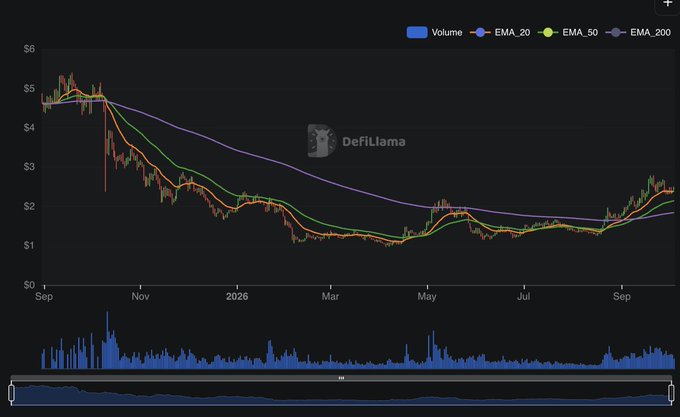
Task: Click the $2 price axis label
Action: tap(29, 206)
